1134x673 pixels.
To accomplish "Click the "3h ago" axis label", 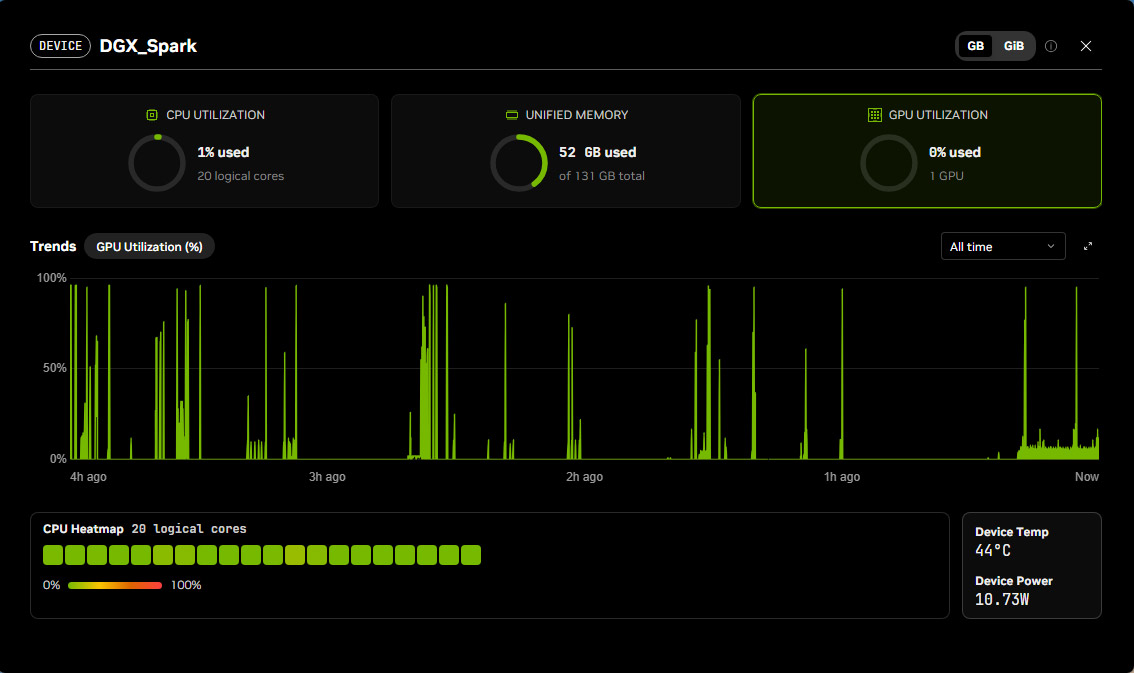I will (327, 477).
